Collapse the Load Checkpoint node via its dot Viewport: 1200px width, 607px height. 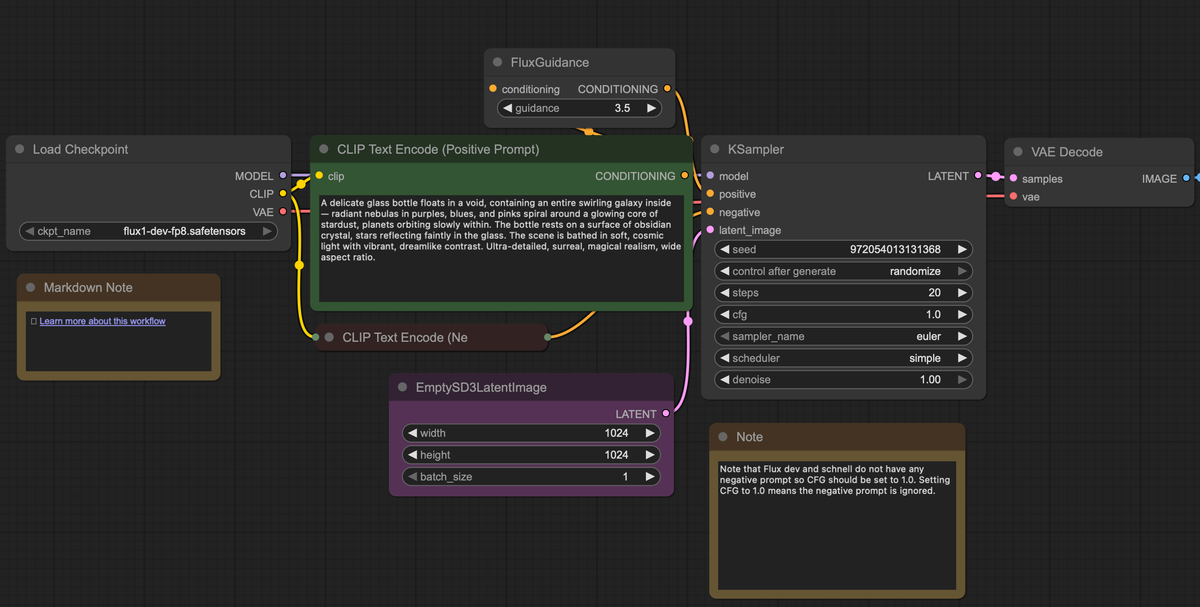(19, 149)
